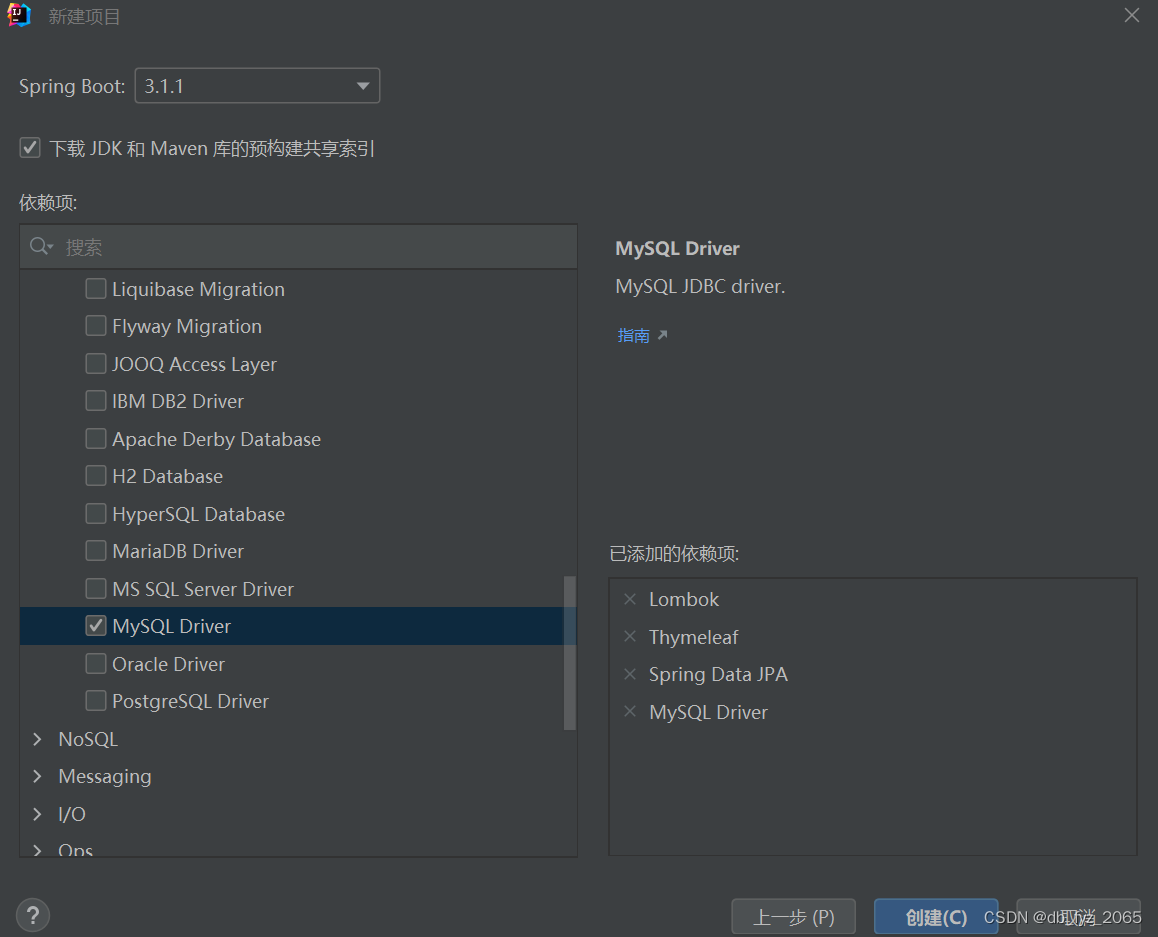The image size is (1158, 937).
Task: Expand the I/O category
Action: pyautogui.click(x=38, y=814)
